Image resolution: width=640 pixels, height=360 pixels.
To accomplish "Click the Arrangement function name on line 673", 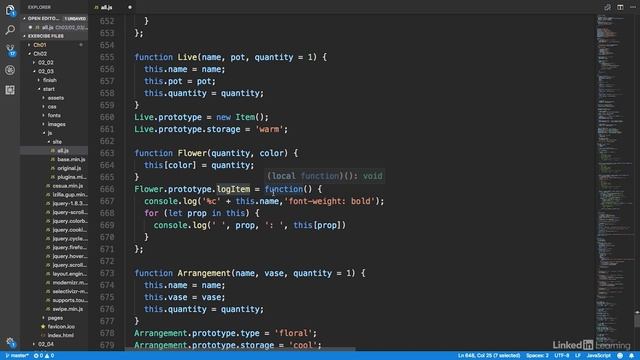I will point(204,273).
